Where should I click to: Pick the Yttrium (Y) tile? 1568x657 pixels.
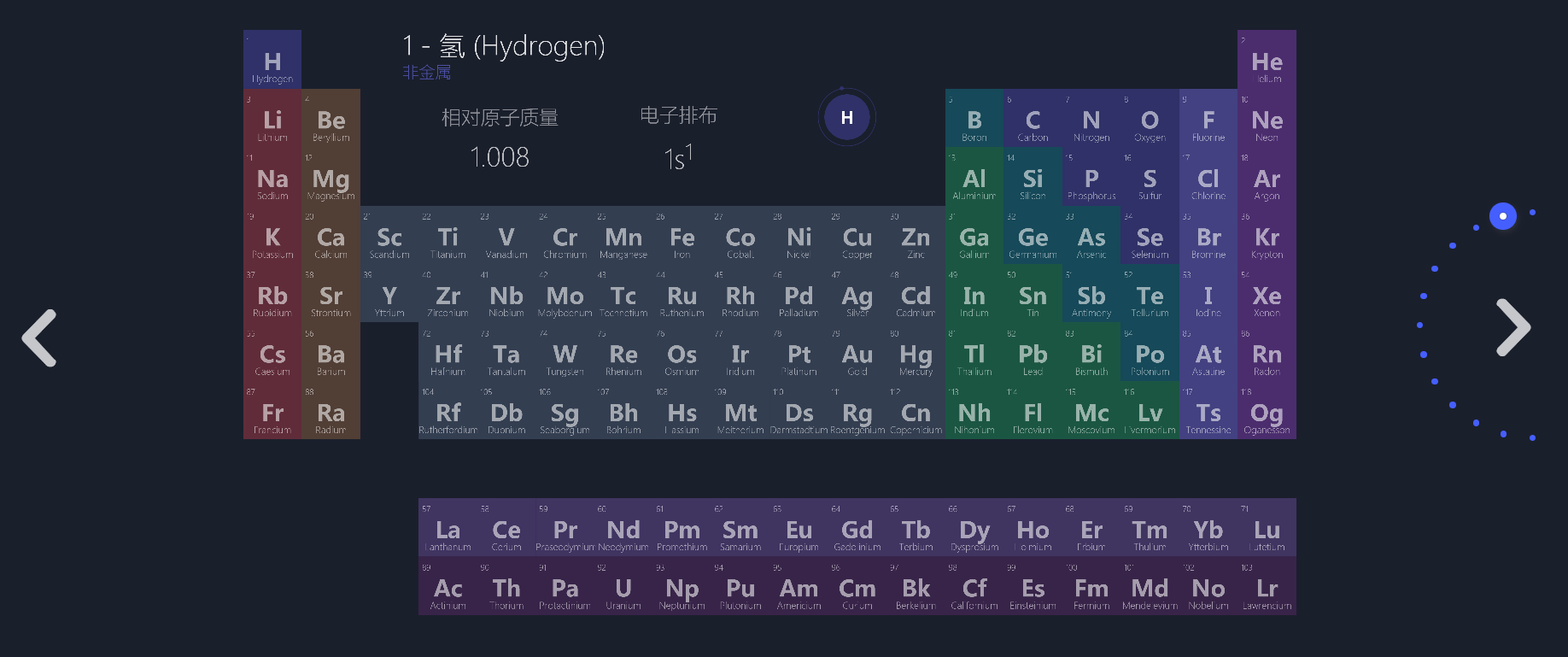coord(389,294)
